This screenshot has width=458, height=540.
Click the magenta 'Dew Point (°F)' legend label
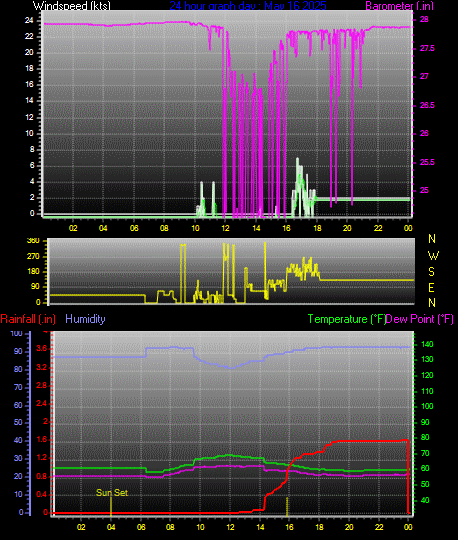pos(419,319)
